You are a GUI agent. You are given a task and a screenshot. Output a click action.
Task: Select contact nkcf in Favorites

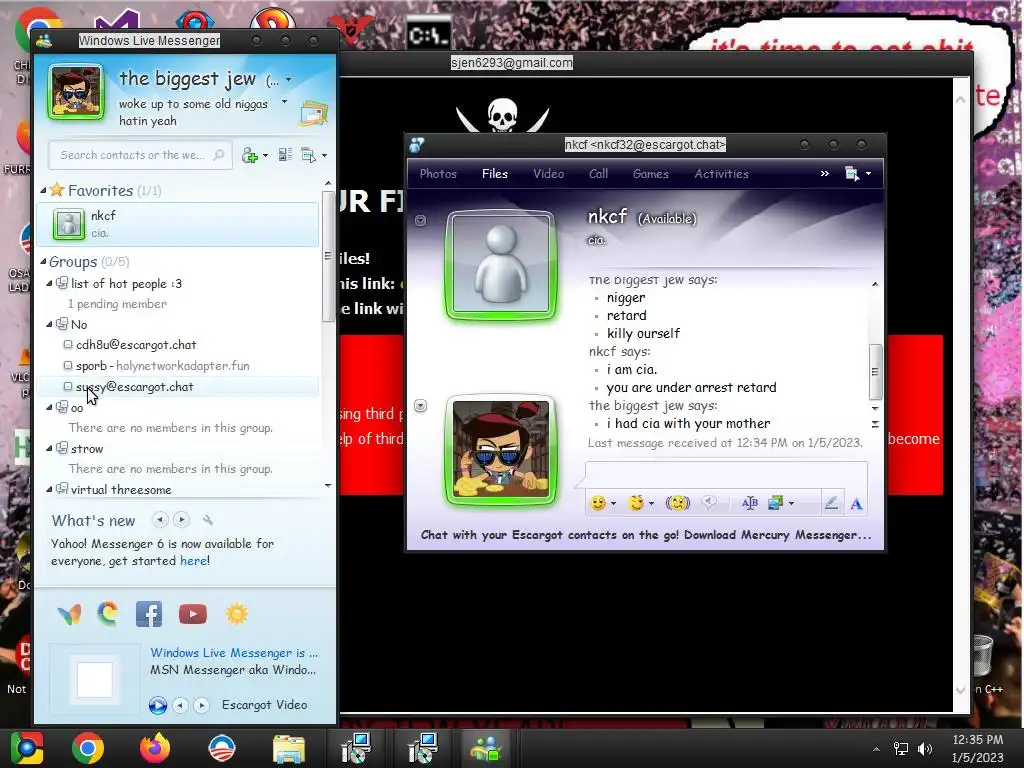click(x=178, y=224)
